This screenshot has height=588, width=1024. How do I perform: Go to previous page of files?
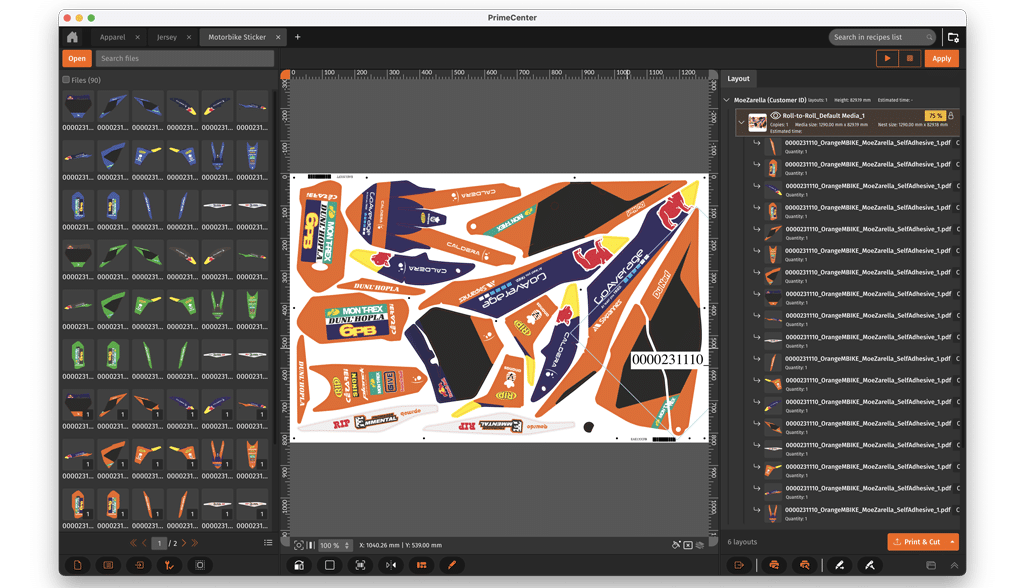pyautogui.click(x=144, y=543)
